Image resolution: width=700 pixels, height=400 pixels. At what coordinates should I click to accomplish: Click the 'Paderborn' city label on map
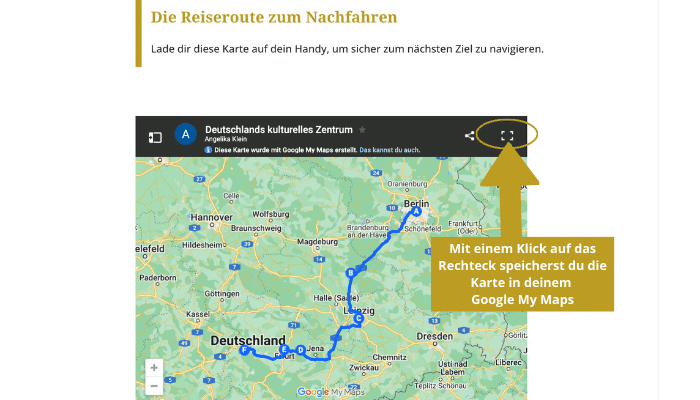(158, 278)
